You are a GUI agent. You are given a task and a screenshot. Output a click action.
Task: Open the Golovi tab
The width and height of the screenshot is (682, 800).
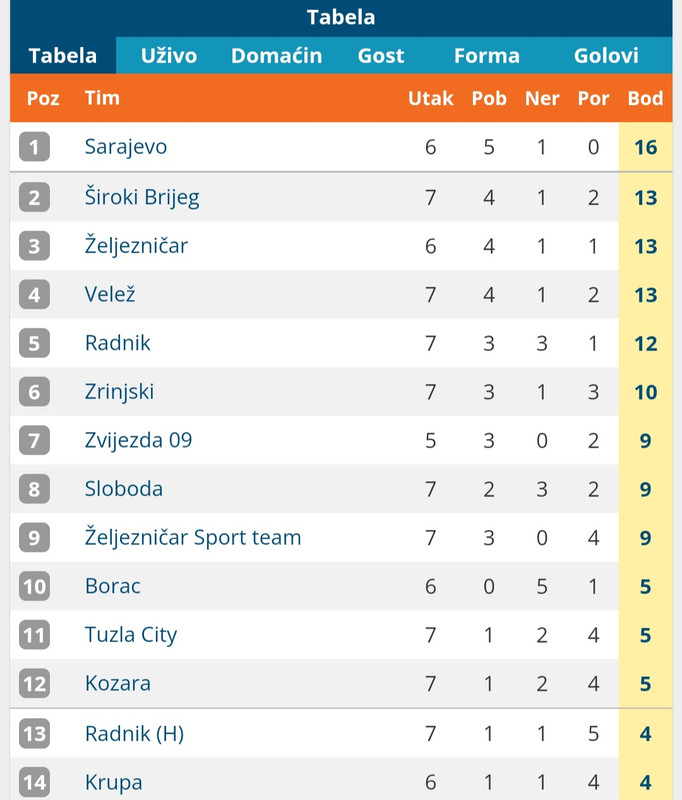coord(606,56)
